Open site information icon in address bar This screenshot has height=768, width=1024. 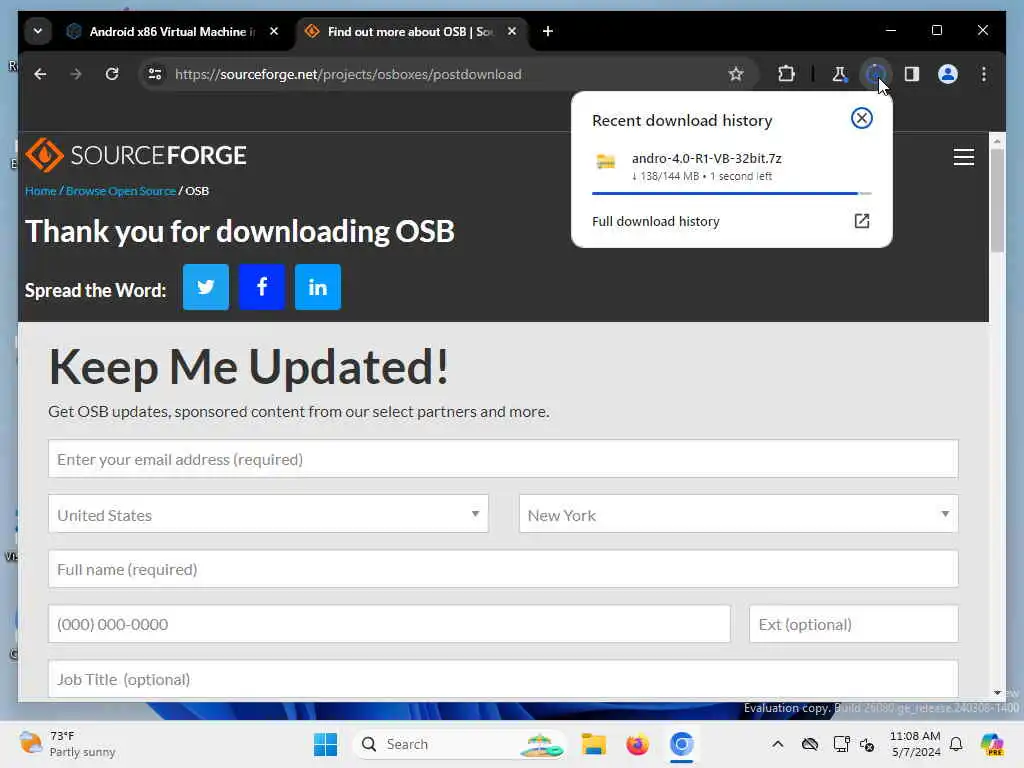155,74
